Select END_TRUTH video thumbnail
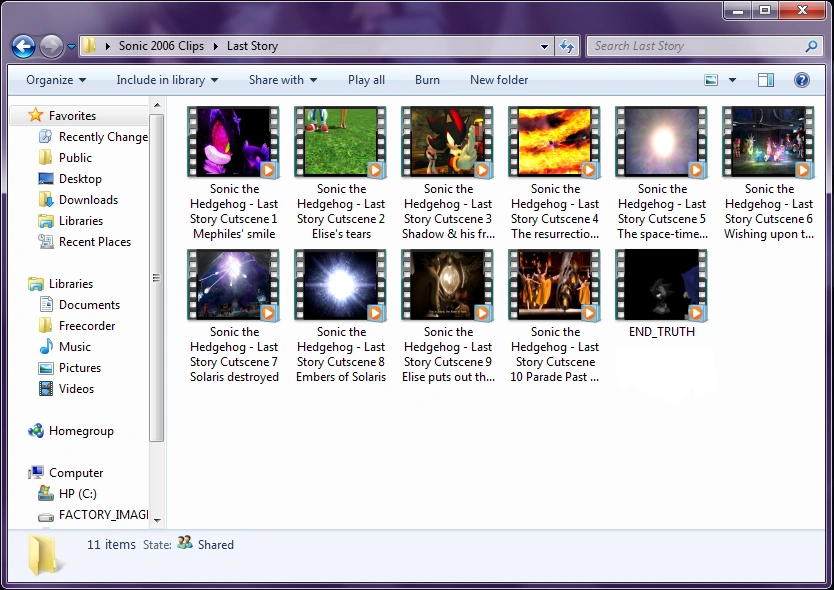The image size is (834, 590). (661, 285)
